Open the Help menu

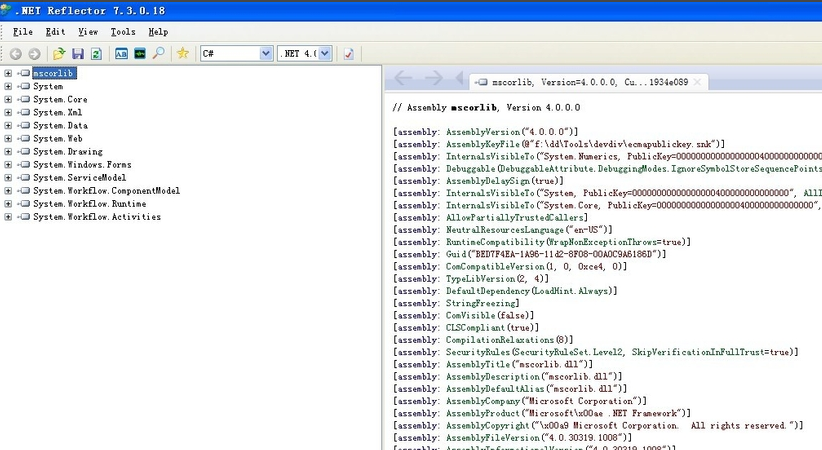pos(158,32)
